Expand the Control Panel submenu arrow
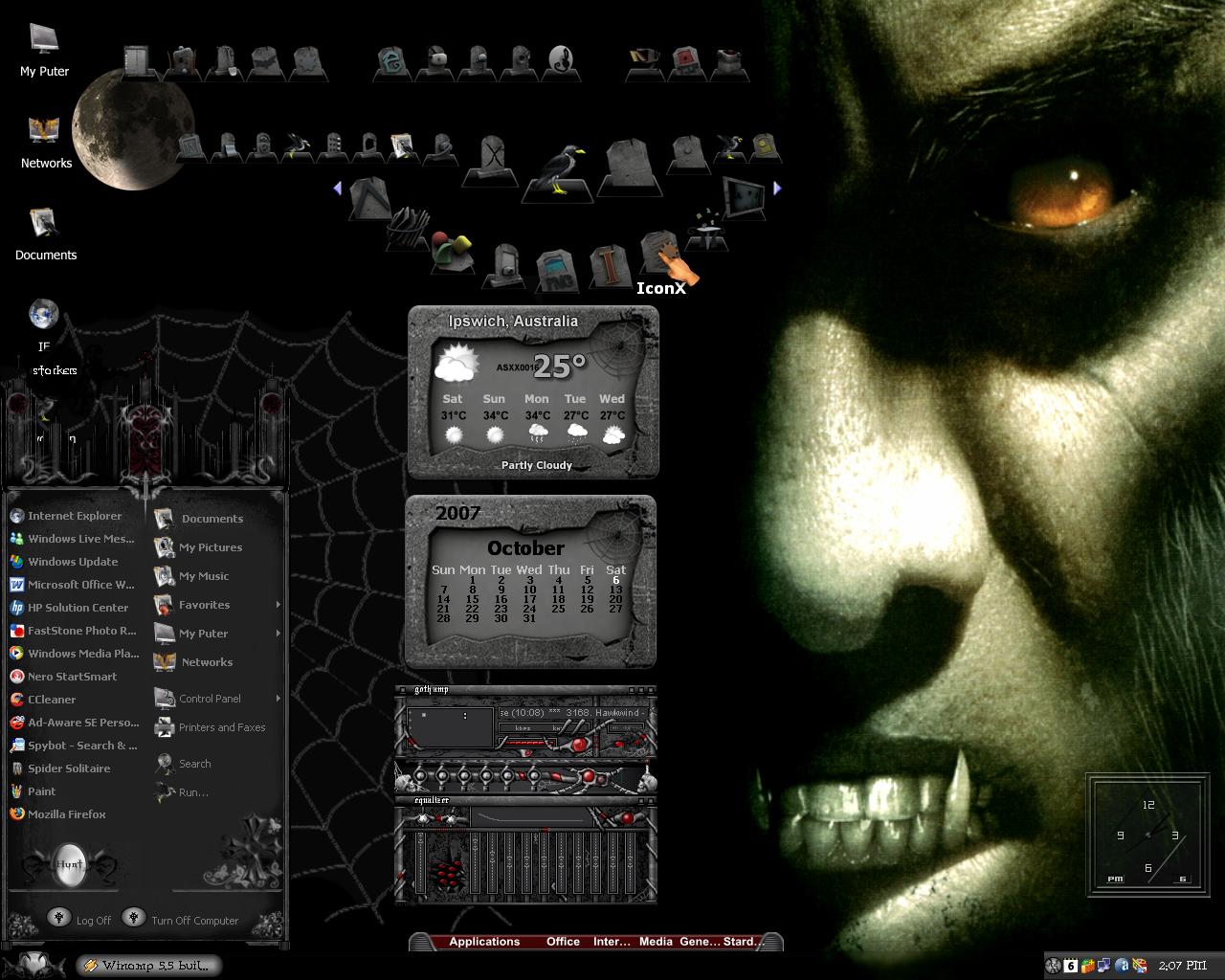1225x980 pixels. 278,699
